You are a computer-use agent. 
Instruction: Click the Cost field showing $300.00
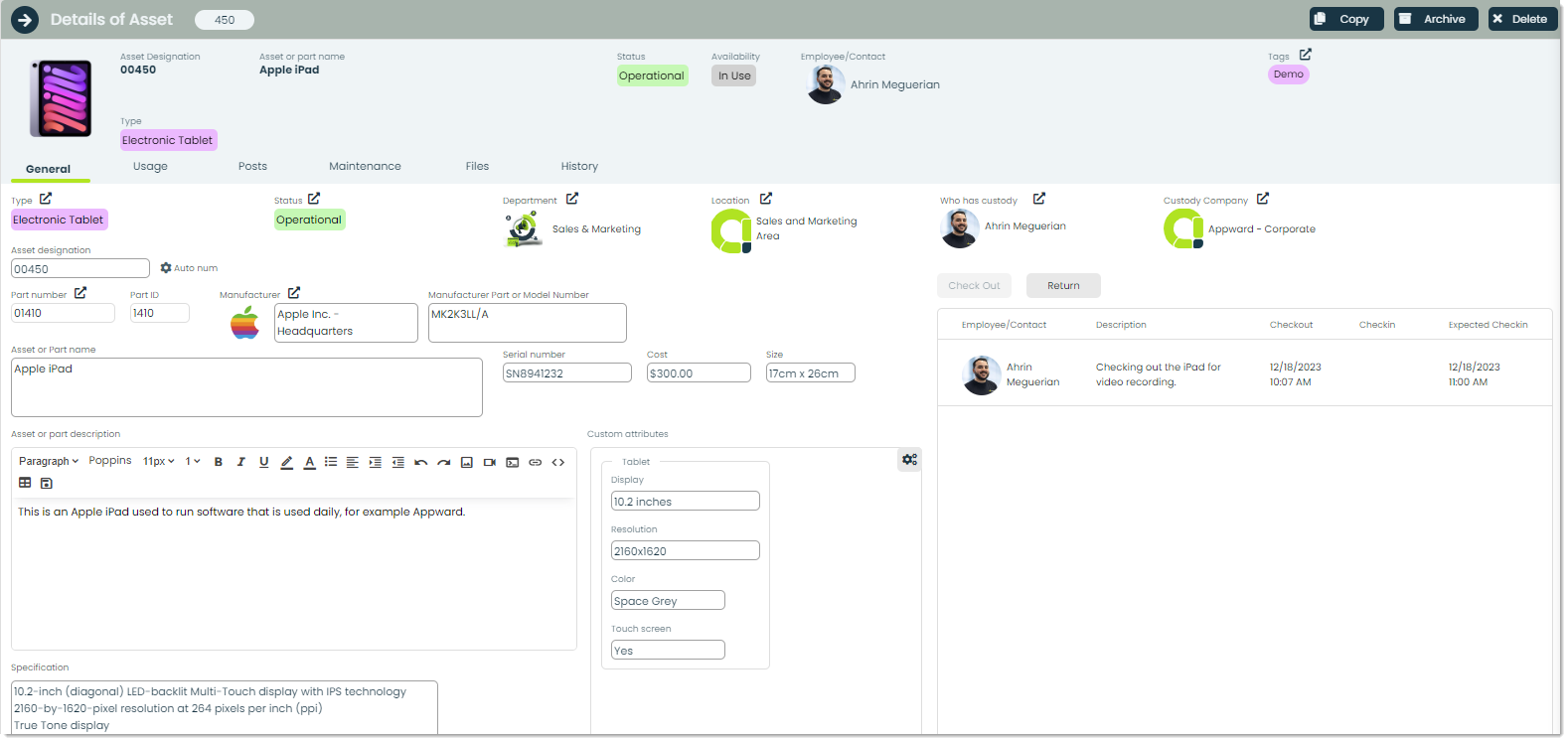(x=699, y=372)
